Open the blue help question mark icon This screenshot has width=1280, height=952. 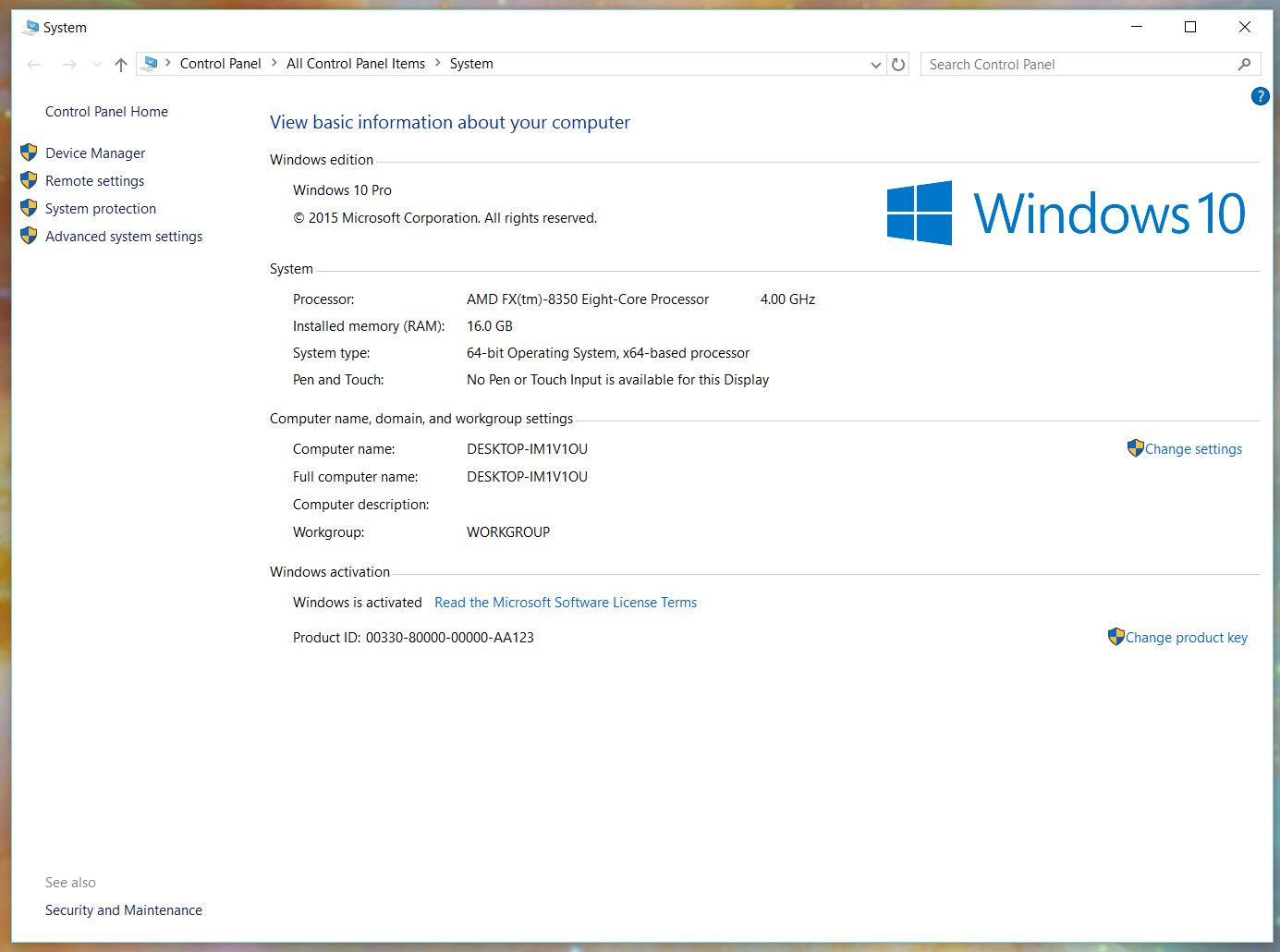point(1260,96)
